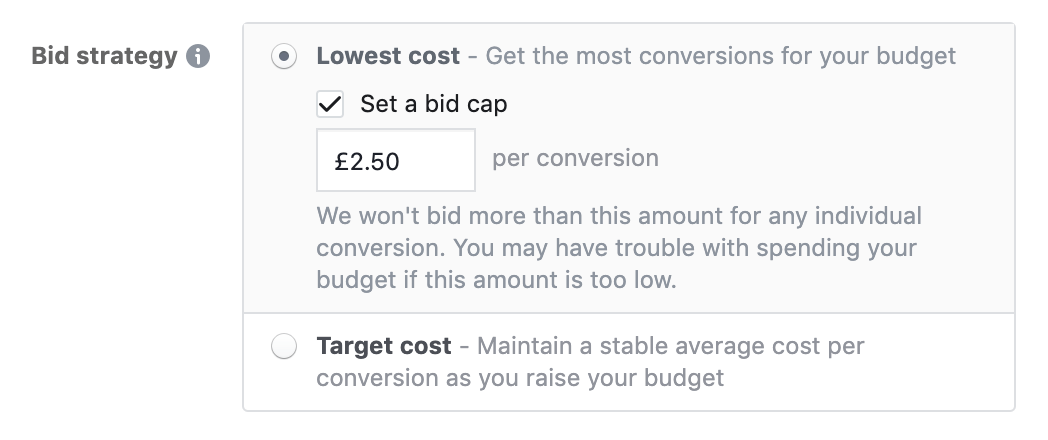The width and height of the screenshot is (1048, 440).
Task: Click the £ currency symbol in the bid field
Action: coord(340,161)
